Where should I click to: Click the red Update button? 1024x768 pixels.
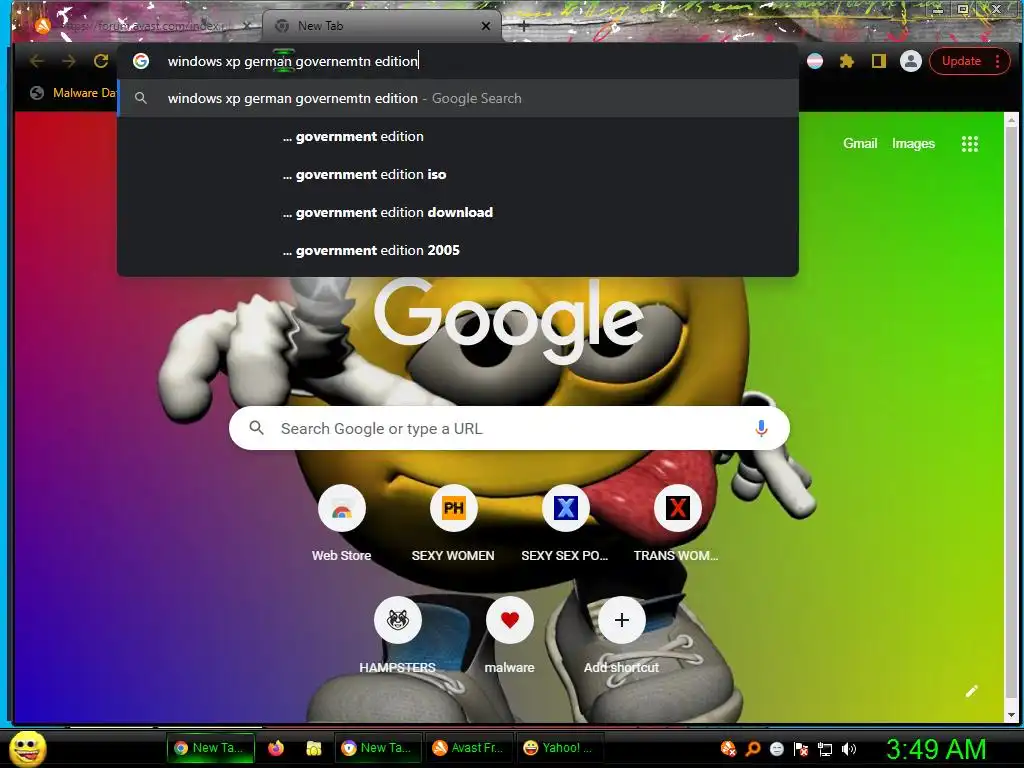[x=961, y=61]
